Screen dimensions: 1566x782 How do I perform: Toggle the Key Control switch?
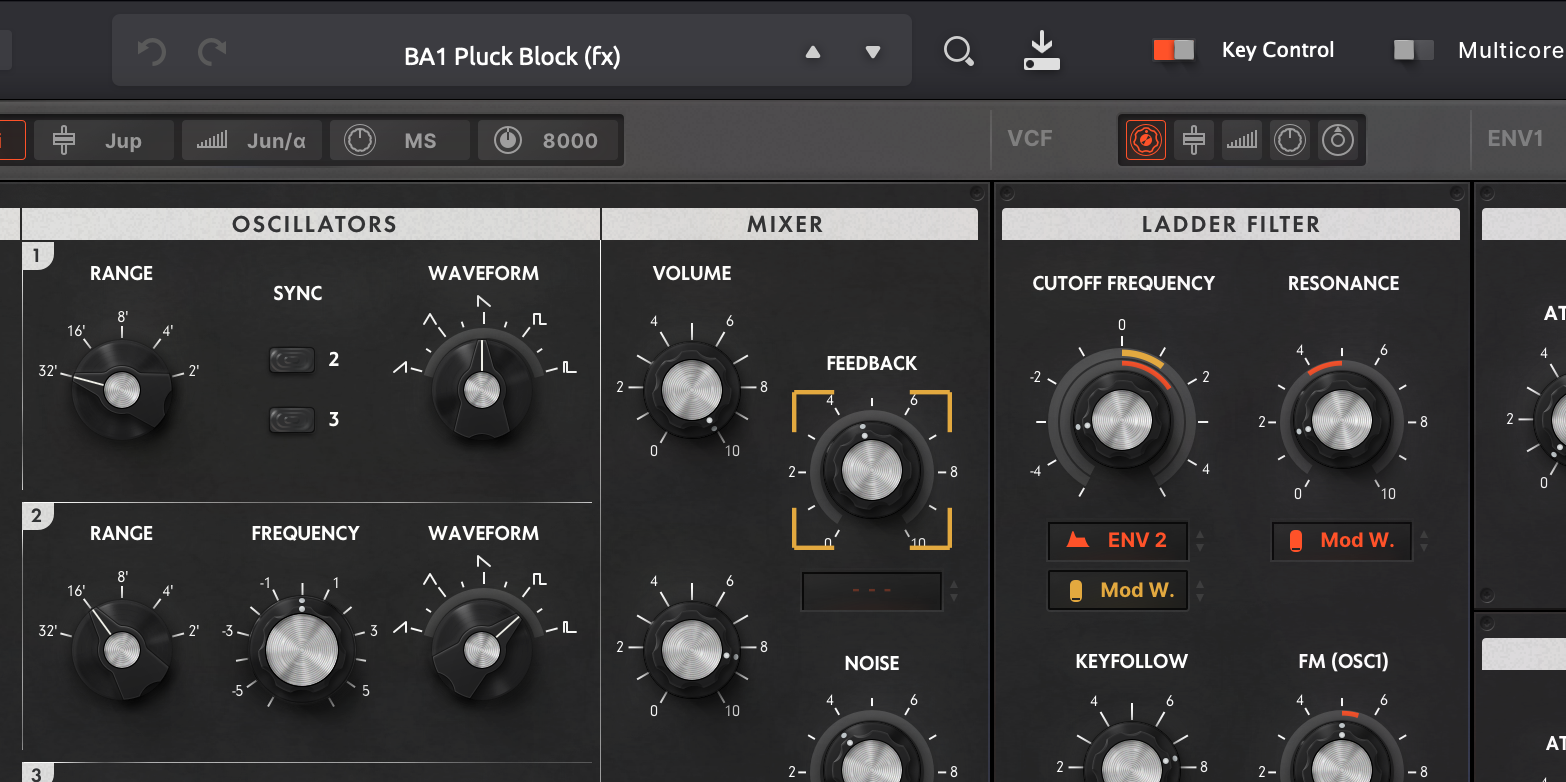(1173, 50)
